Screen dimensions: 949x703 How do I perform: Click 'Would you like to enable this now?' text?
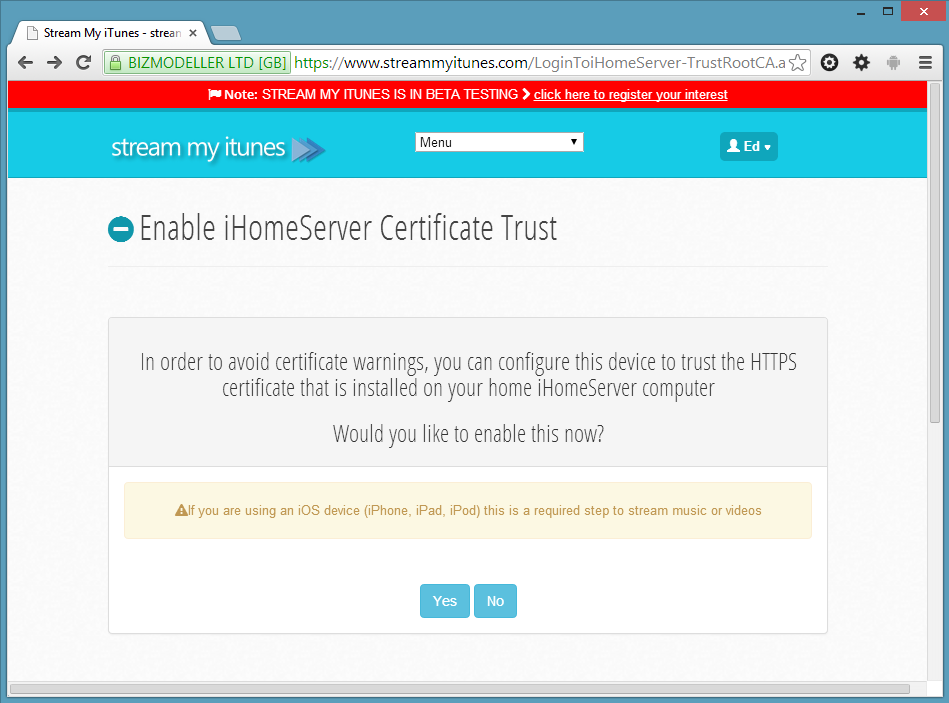(468, 434)
